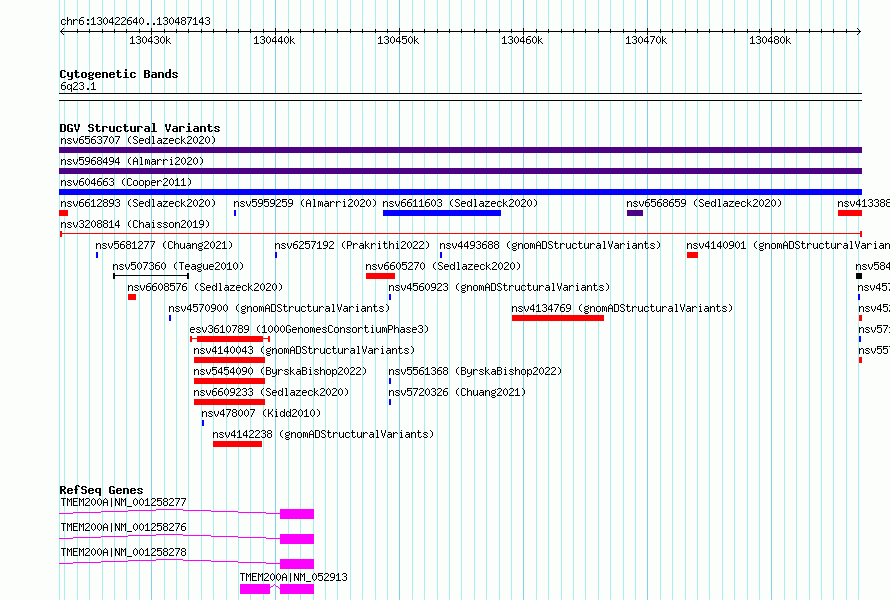Open the esv3610789 (1000GenomesConsortiumPhase3) label
890x600 pixels.
coord(309,329)
